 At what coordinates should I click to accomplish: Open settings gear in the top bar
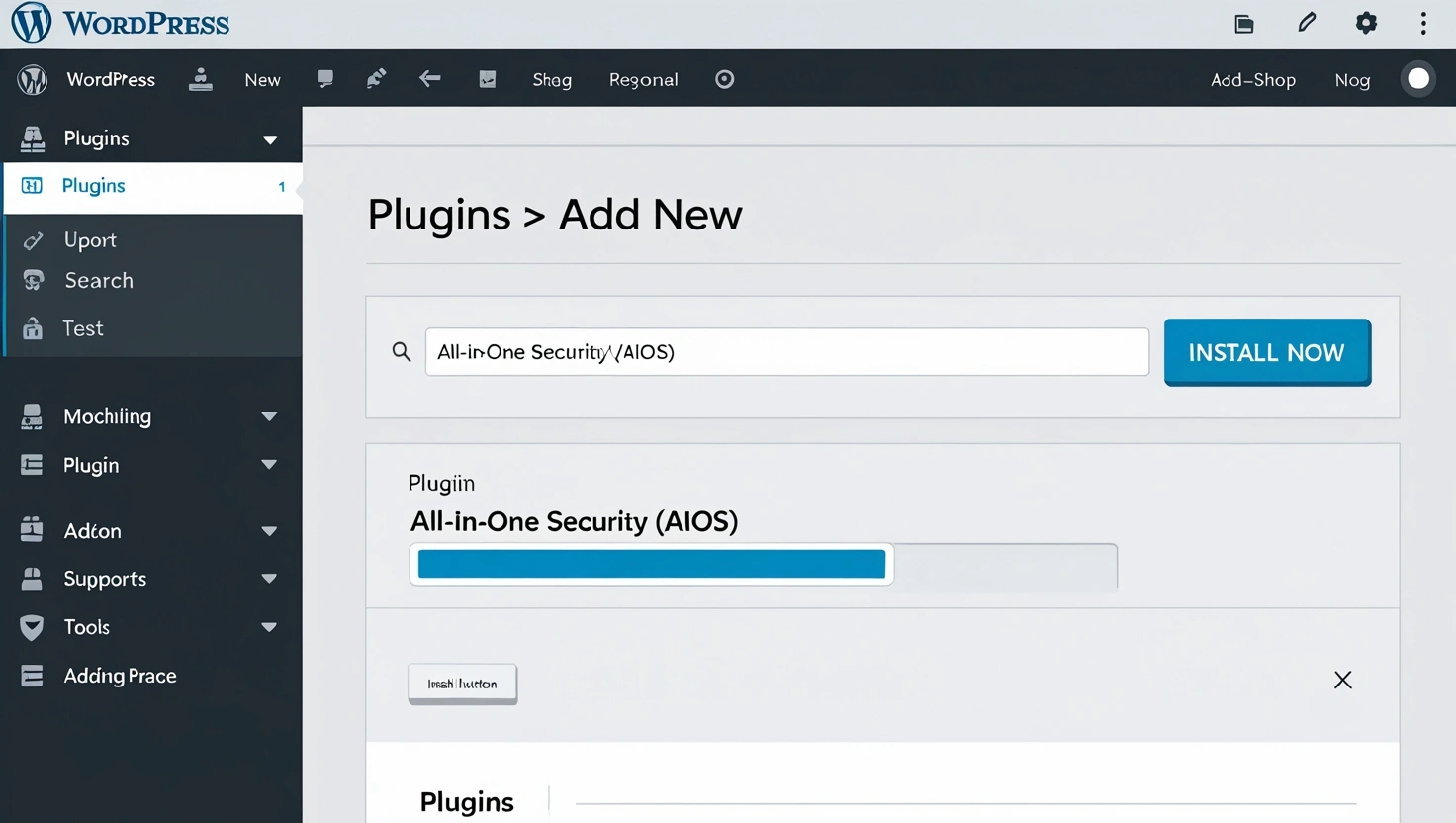(1366, 23)
